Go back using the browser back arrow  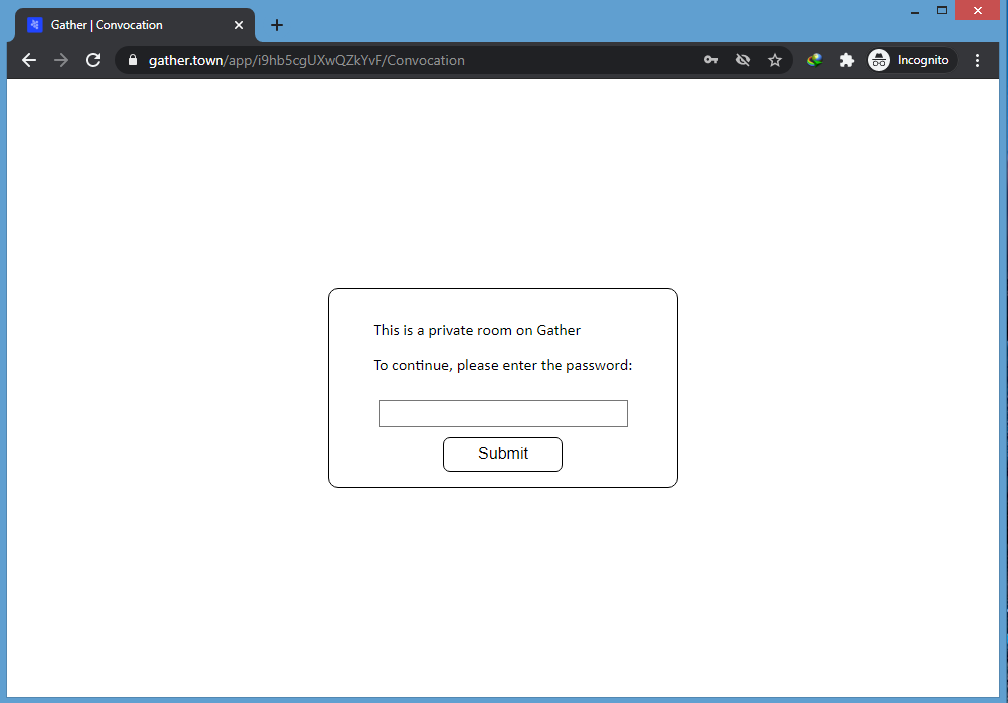(x=29, y=60)
